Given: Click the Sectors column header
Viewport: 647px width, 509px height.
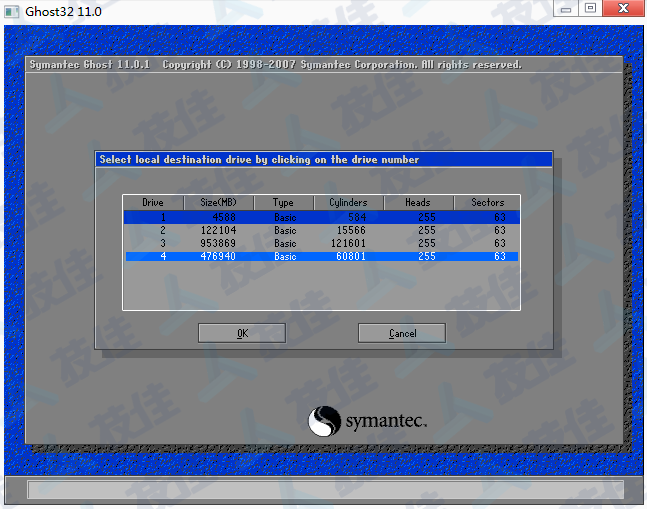Looking at the screenshot, I should point(487,203).
